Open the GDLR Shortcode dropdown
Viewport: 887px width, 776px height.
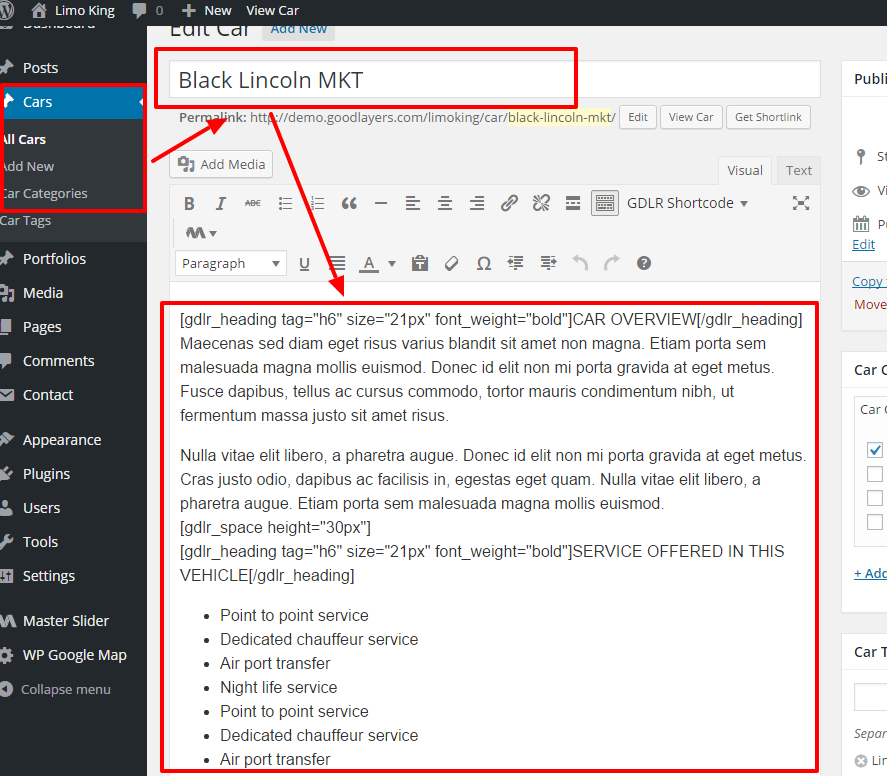click(687, 203)
